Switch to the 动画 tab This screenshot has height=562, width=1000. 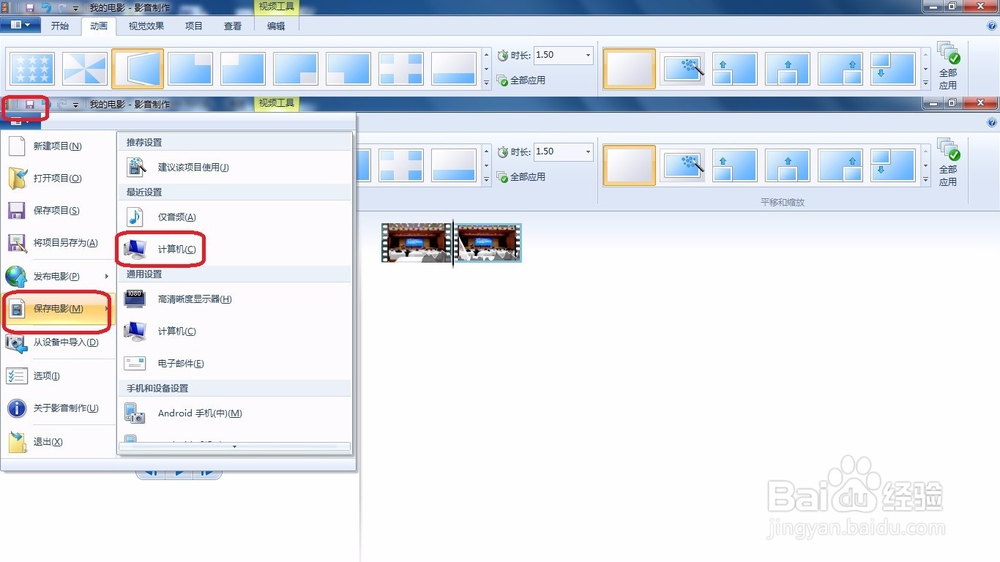(x=98, y=26)
